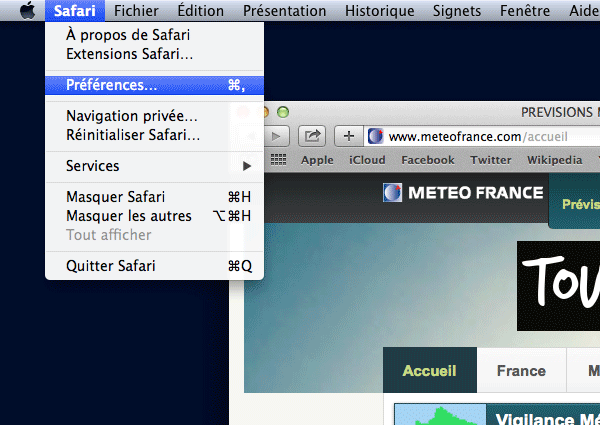Select Masquer les autres item

[x=154, y=216]
